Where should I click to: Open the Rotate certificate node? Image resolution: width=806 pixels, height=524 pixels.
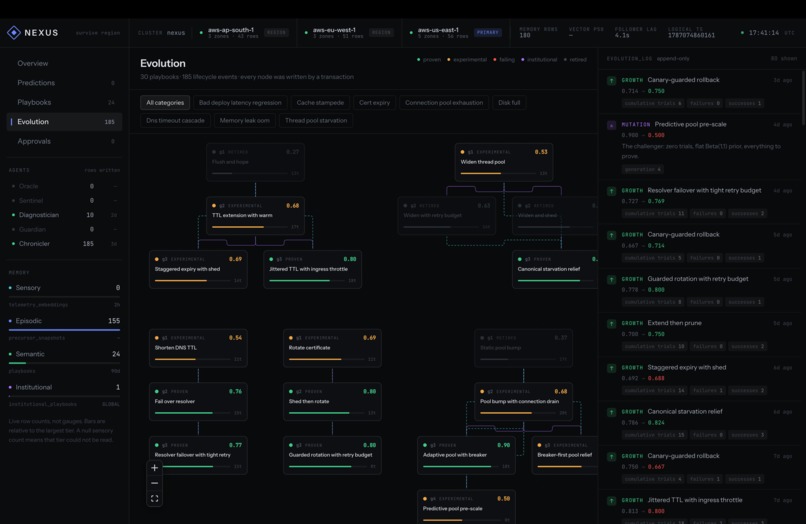[x=332, y=348]
